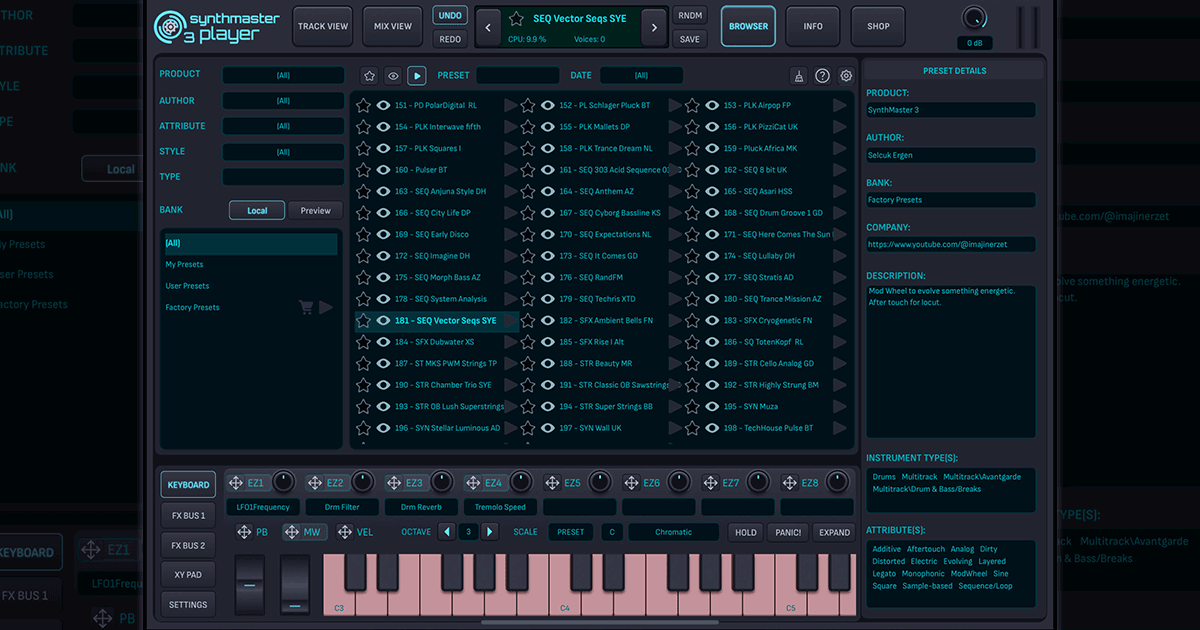This screenshot has width=1200, height=630.
Task: Open the TYPE filter dropdown
Action: tap(283, 177)
